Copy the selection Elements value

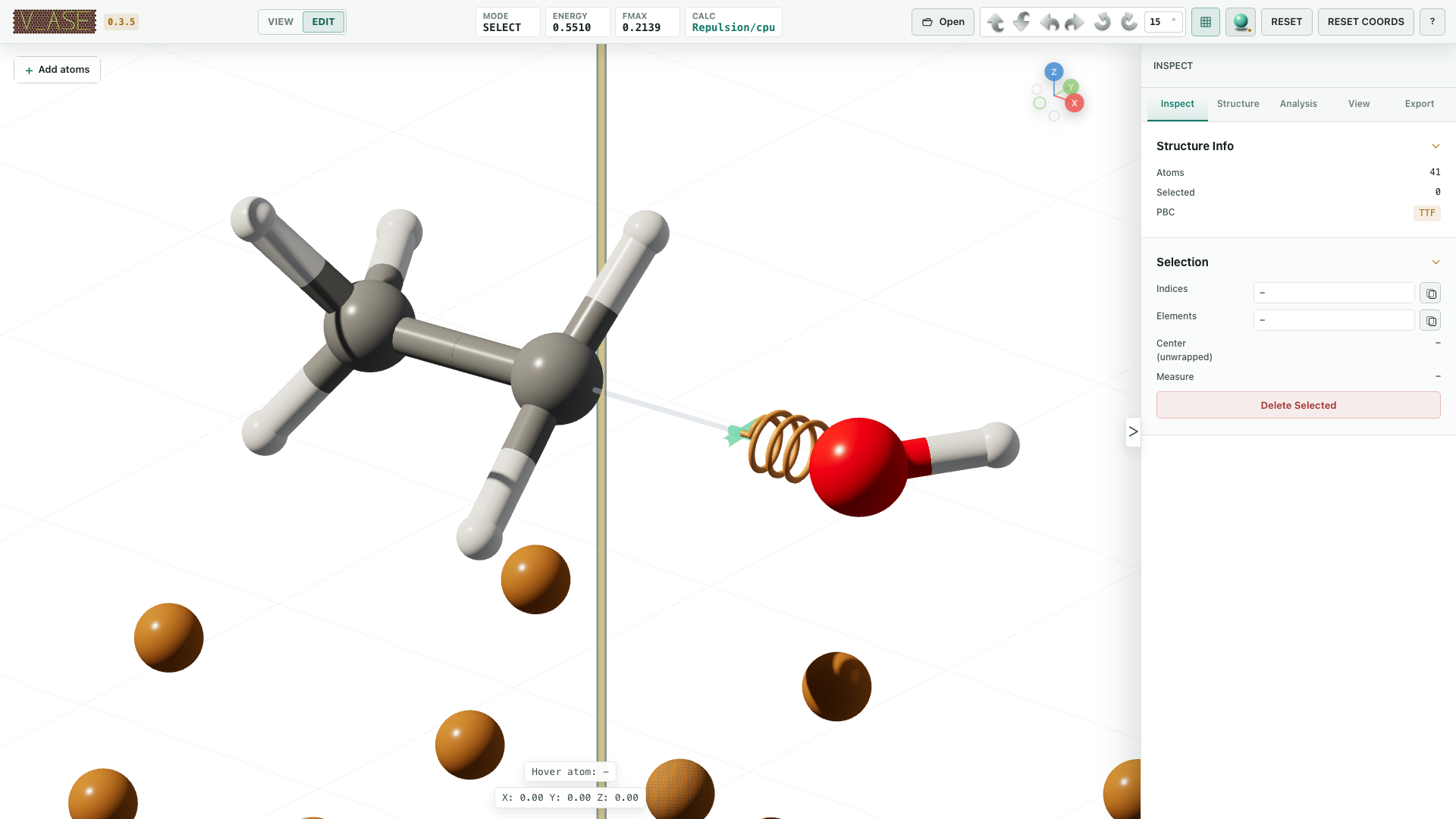click(x=1430, y=321)
